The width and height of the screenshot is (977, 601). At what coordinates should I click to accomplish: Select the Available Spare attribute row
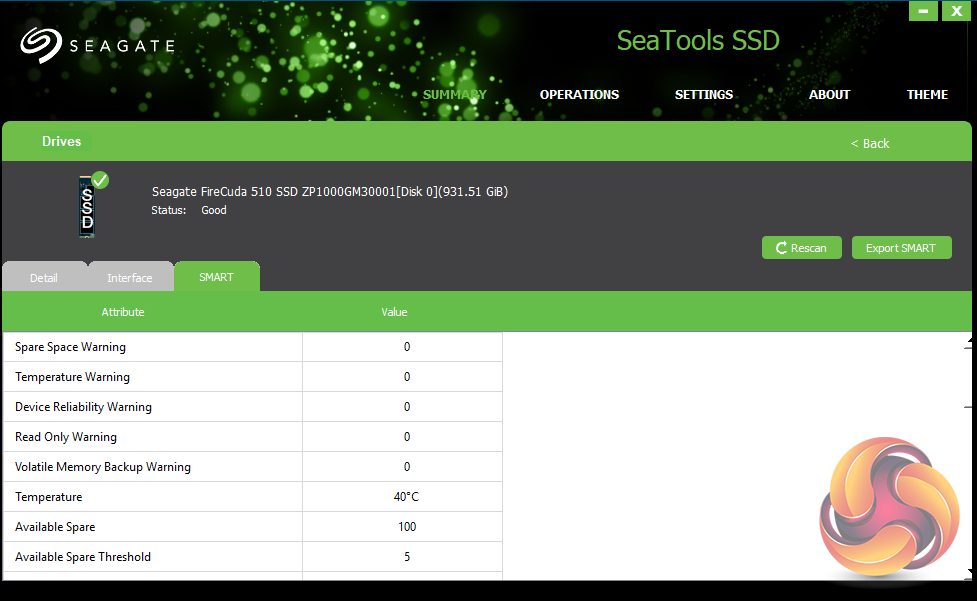[x=252, y=527]
